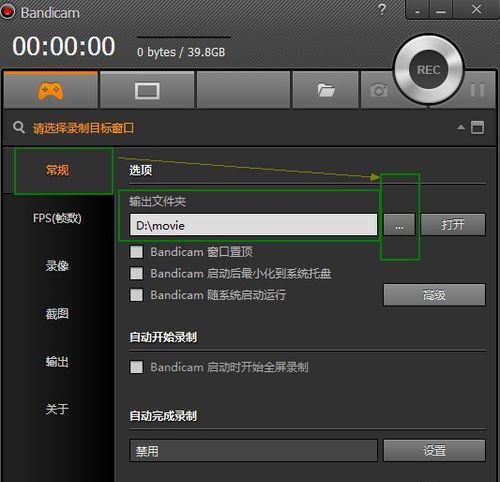Open the 关于 about tab
500x482 pixels.
tap(57, 409)
